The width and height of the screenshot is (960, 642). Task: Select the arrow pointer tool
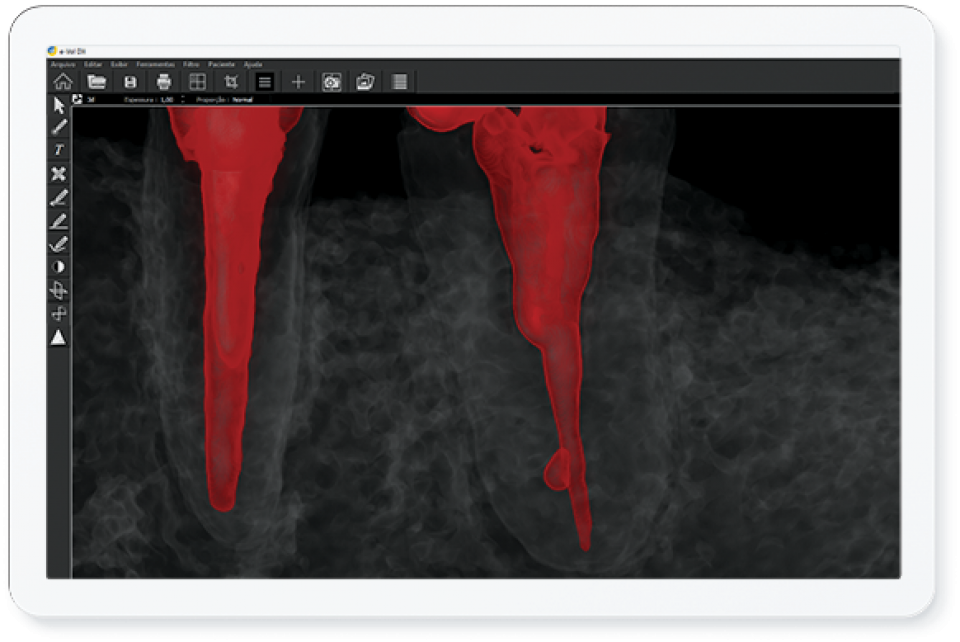pos(59,106)
